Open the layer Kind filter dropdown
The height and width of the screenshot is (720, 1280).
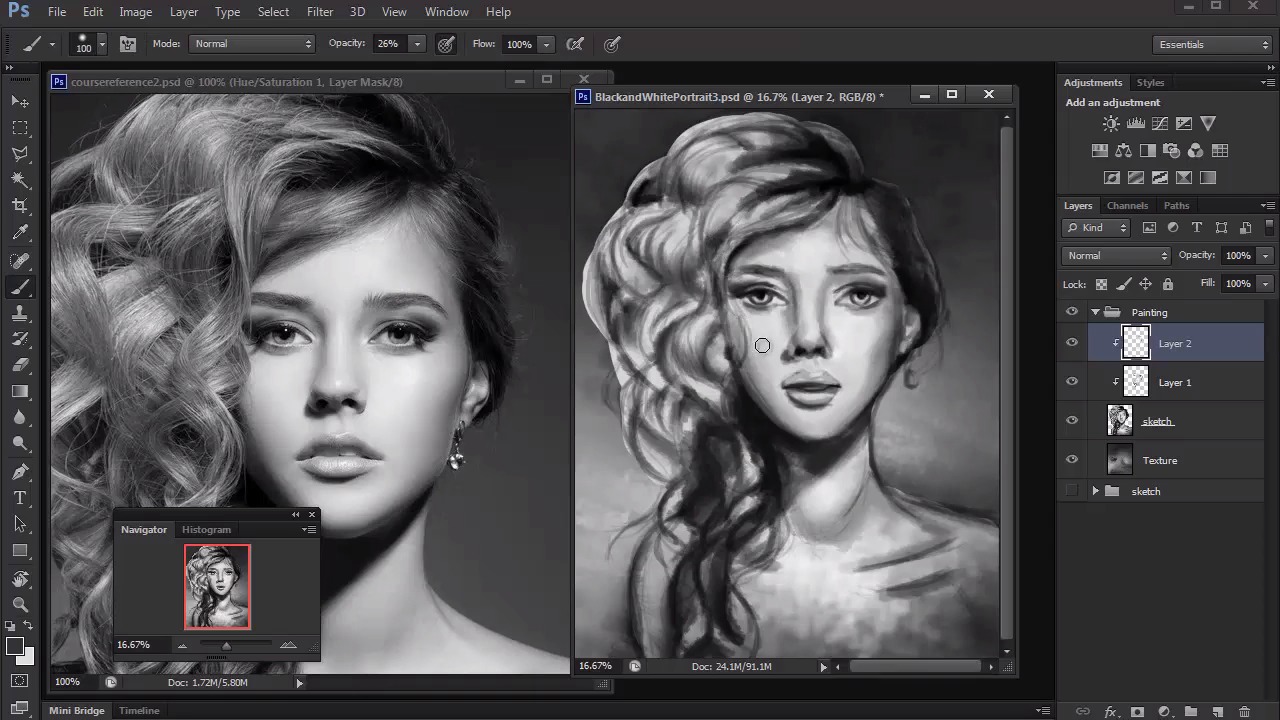click(x=1096, y=228)
